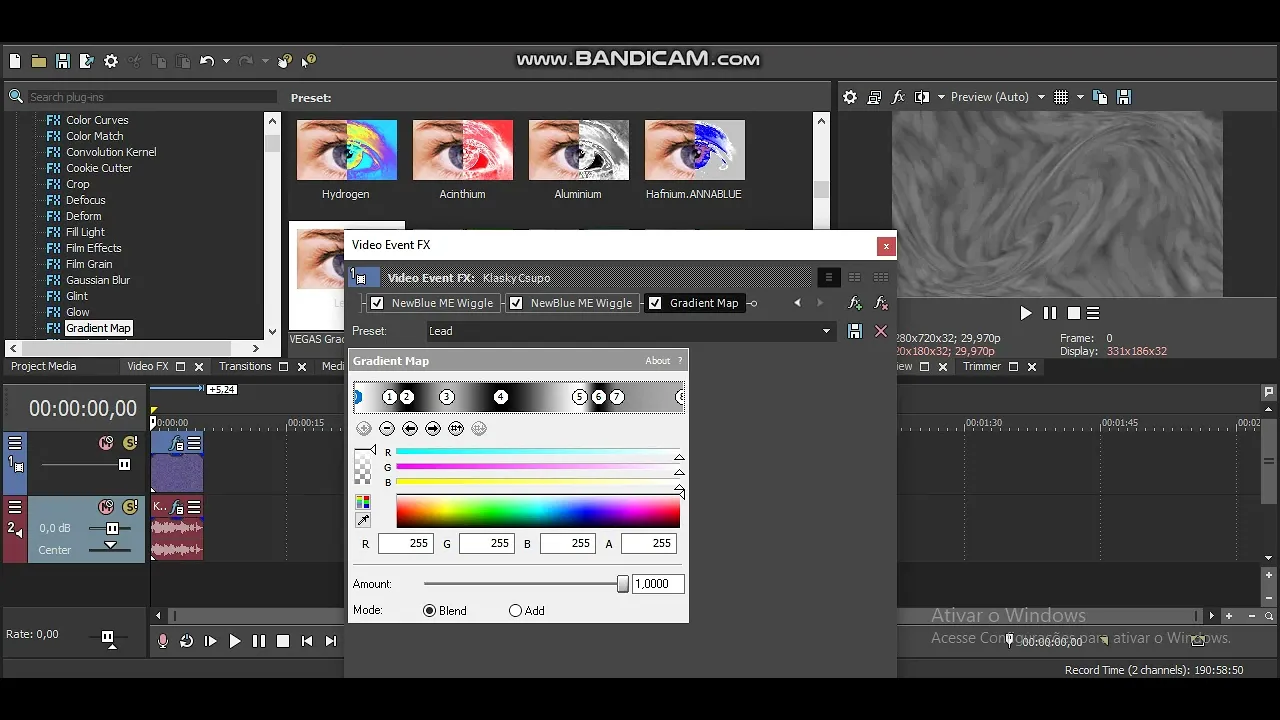Open project properties gear in toolbar
This screenshot has width=1280, height=720.
[x=111, y=61]
